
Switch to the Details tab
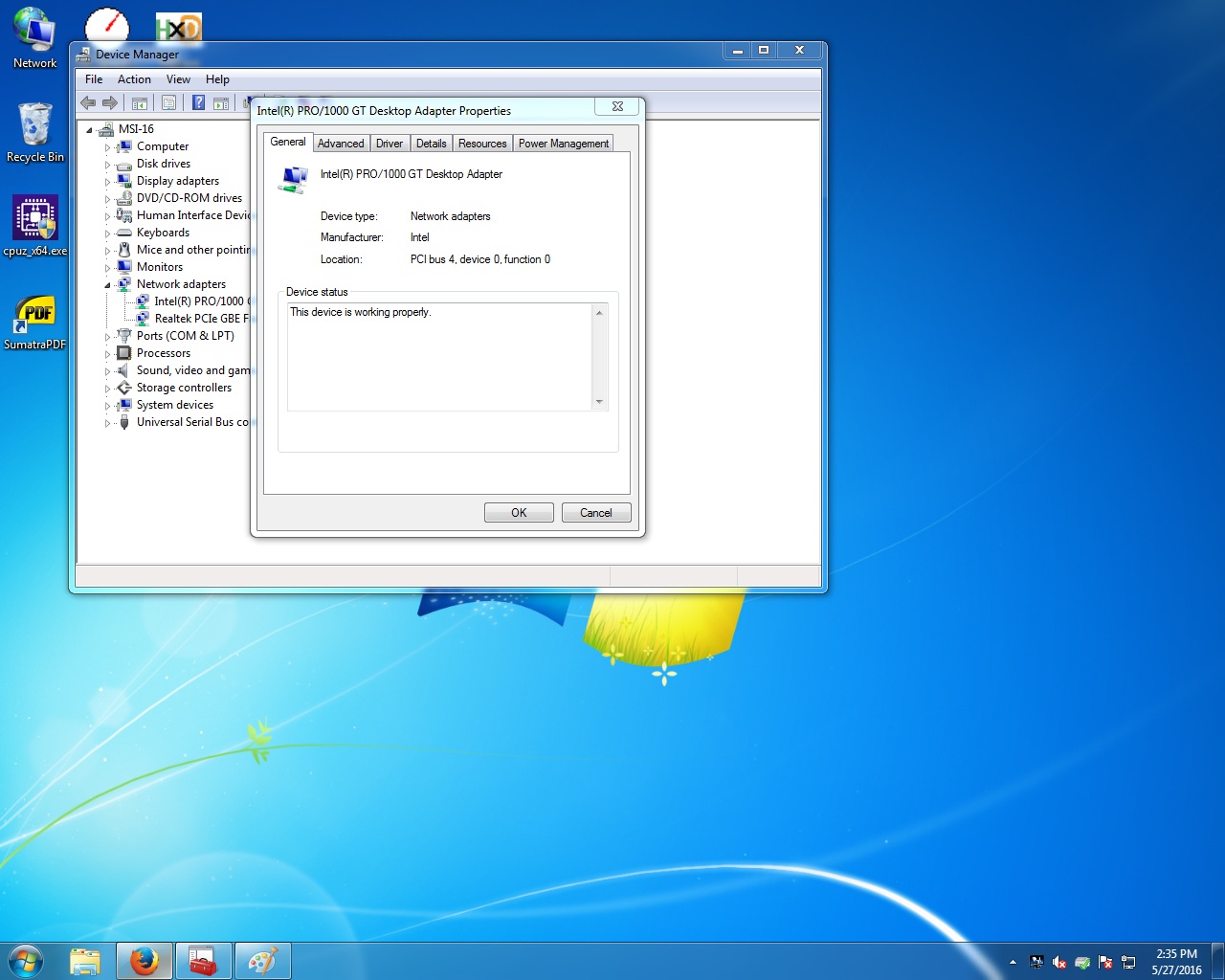(x=432, y=144)
